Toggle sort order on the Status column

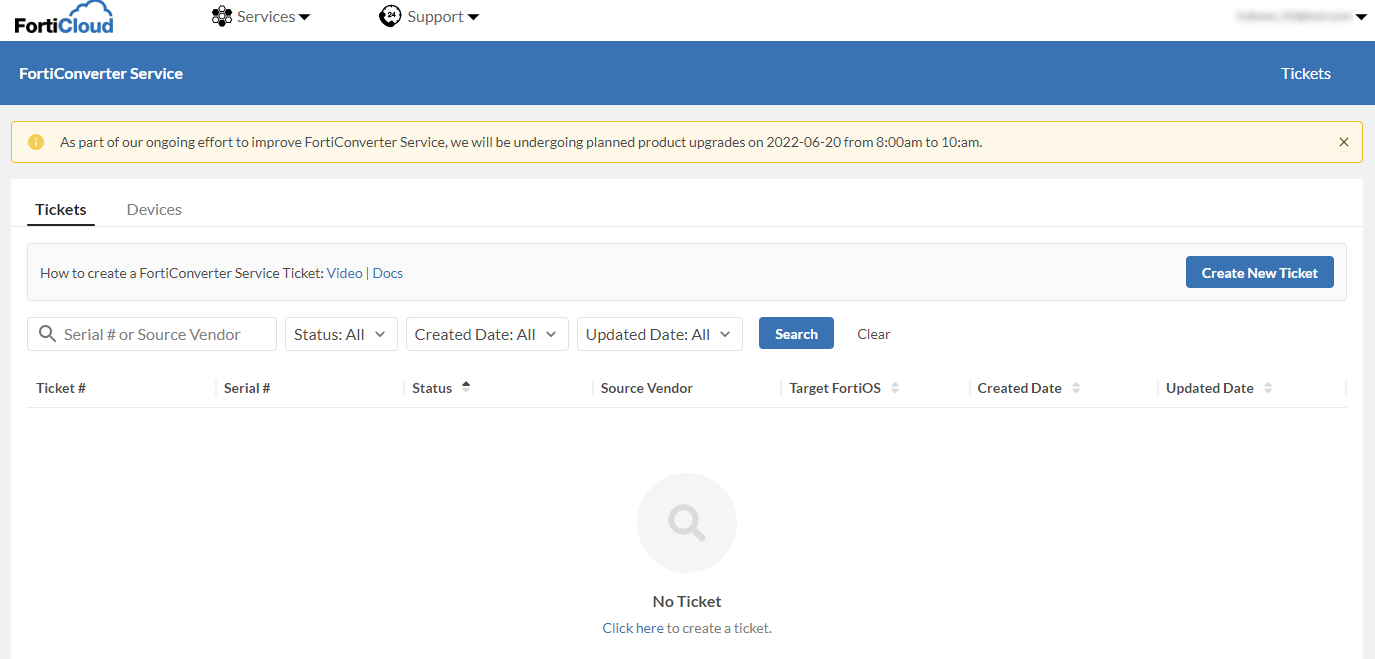(466, 387)
